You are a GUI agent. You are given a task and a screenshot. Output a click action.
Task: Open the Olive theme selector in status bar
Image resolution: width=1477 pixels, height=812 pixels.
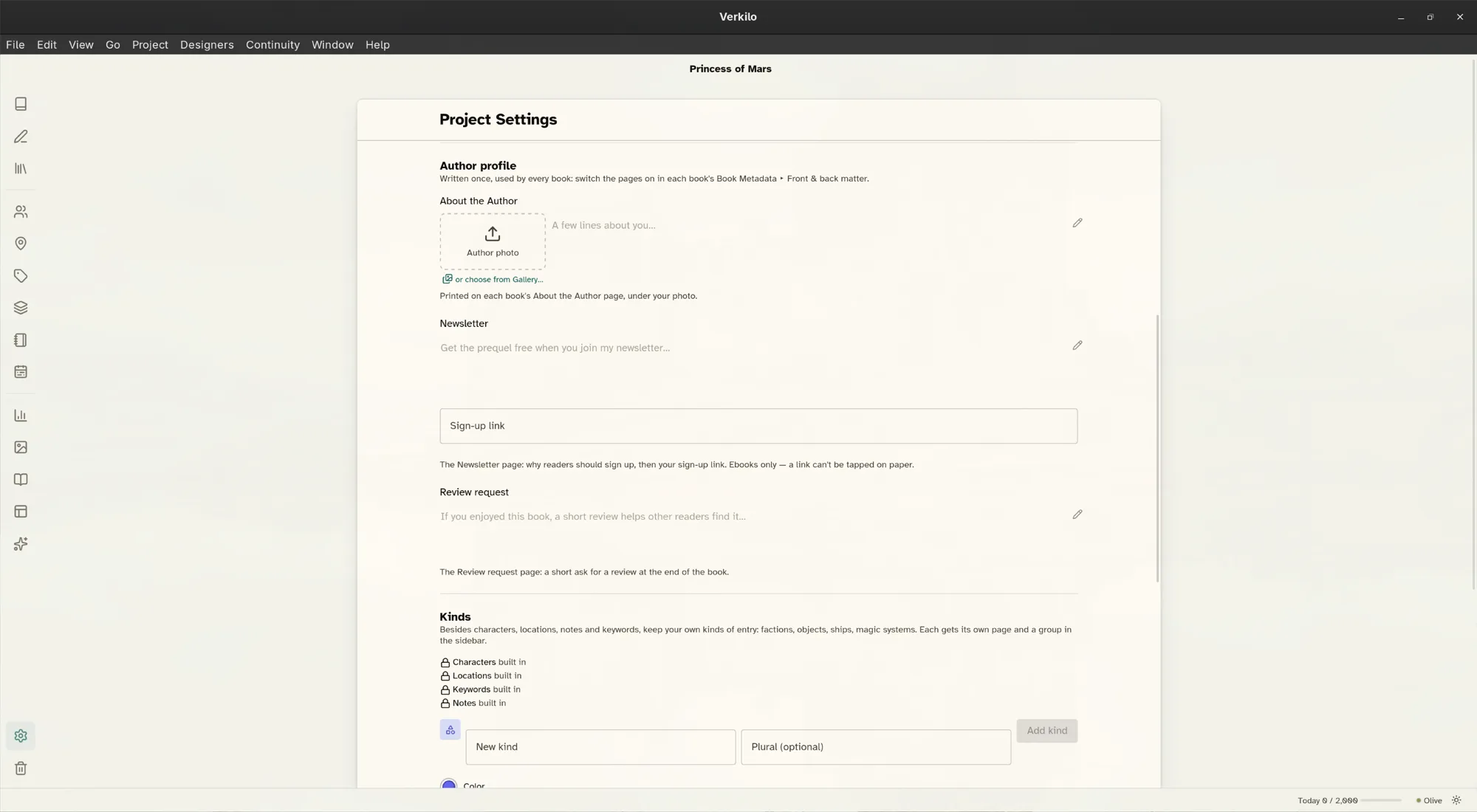[x=1429, y=801]
